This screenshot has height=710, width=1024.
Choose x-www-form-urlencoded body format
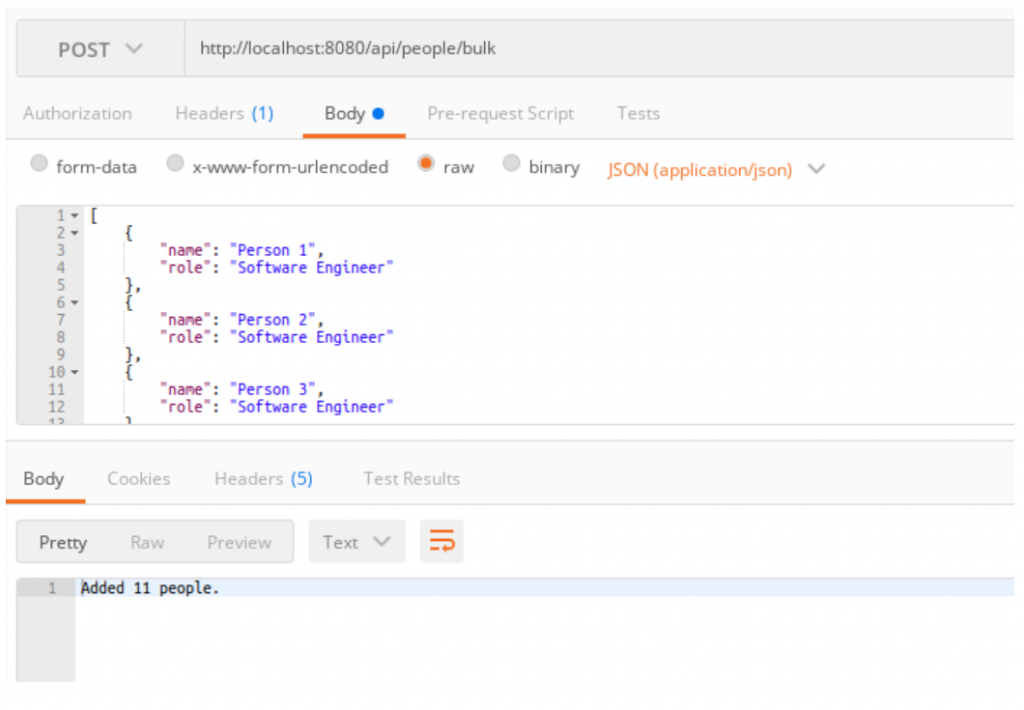[x=175, y=166]
